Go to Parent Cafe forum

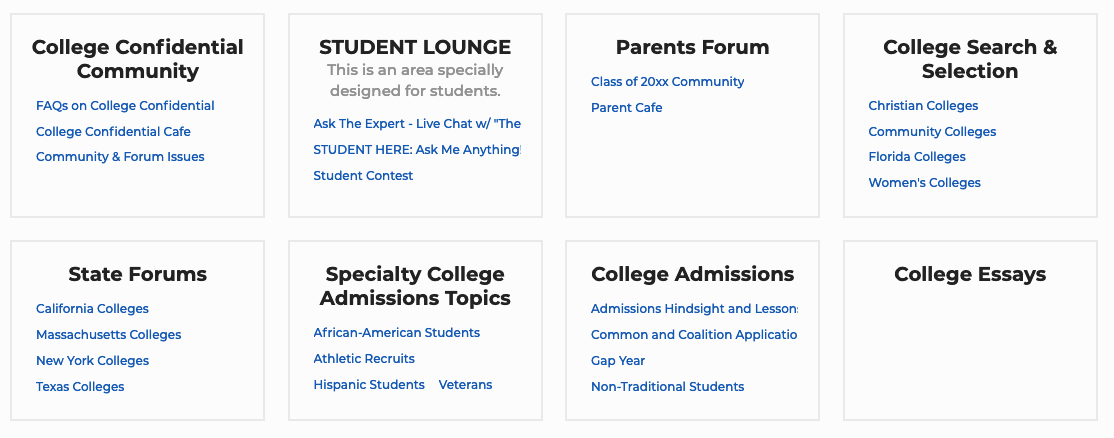click(x=626, y=108)
